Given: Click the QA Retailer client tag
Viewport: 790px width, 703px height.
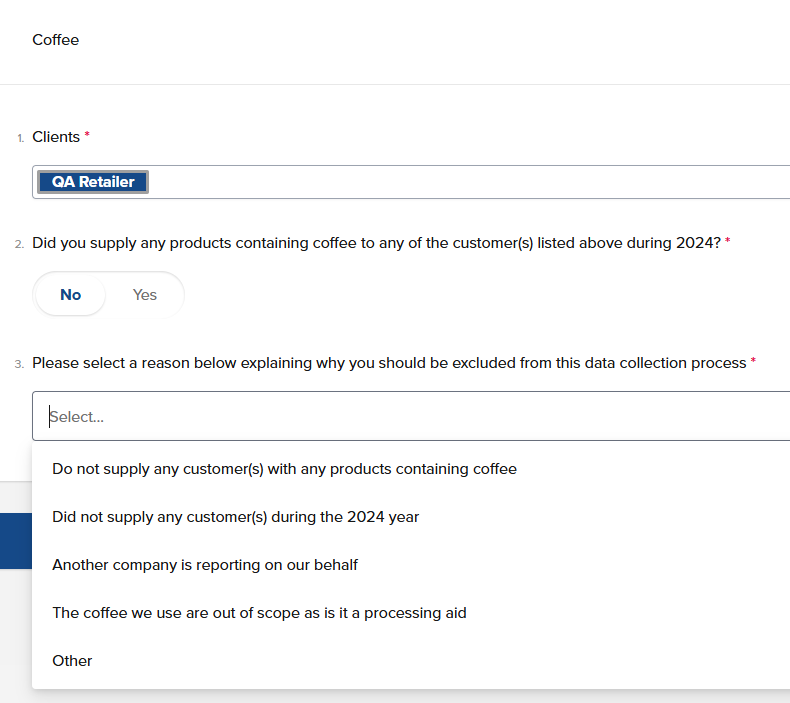Looking at the screenshot, I should click(x=93, y=182).
